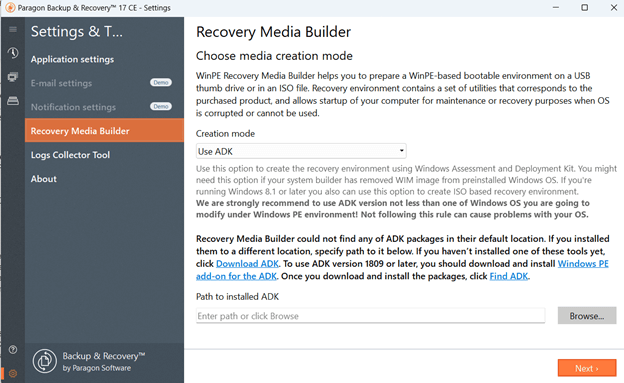Screen dimensions: 624x383
Task: Click by Paragon Software text
Action: tap(97, 368)
